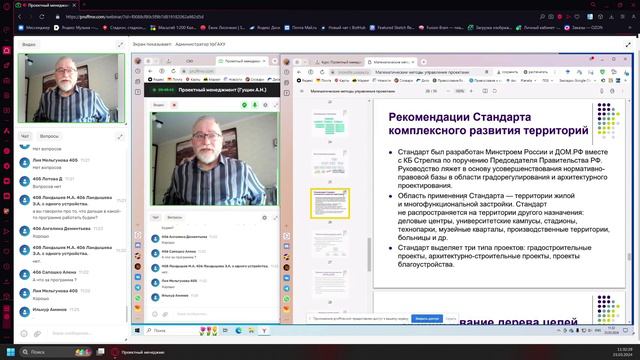This screenshot has width=640, height=360.
Task: Click the green microphone icon in shared screen
Action: tap(255, 105)
